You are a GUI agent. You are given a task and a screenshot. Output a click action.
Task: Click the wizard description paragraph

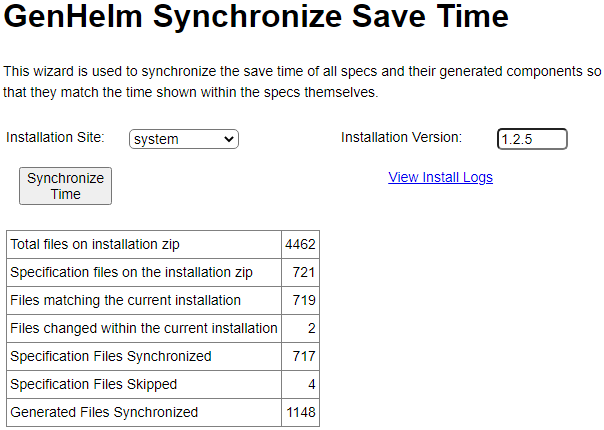(302, 82)
